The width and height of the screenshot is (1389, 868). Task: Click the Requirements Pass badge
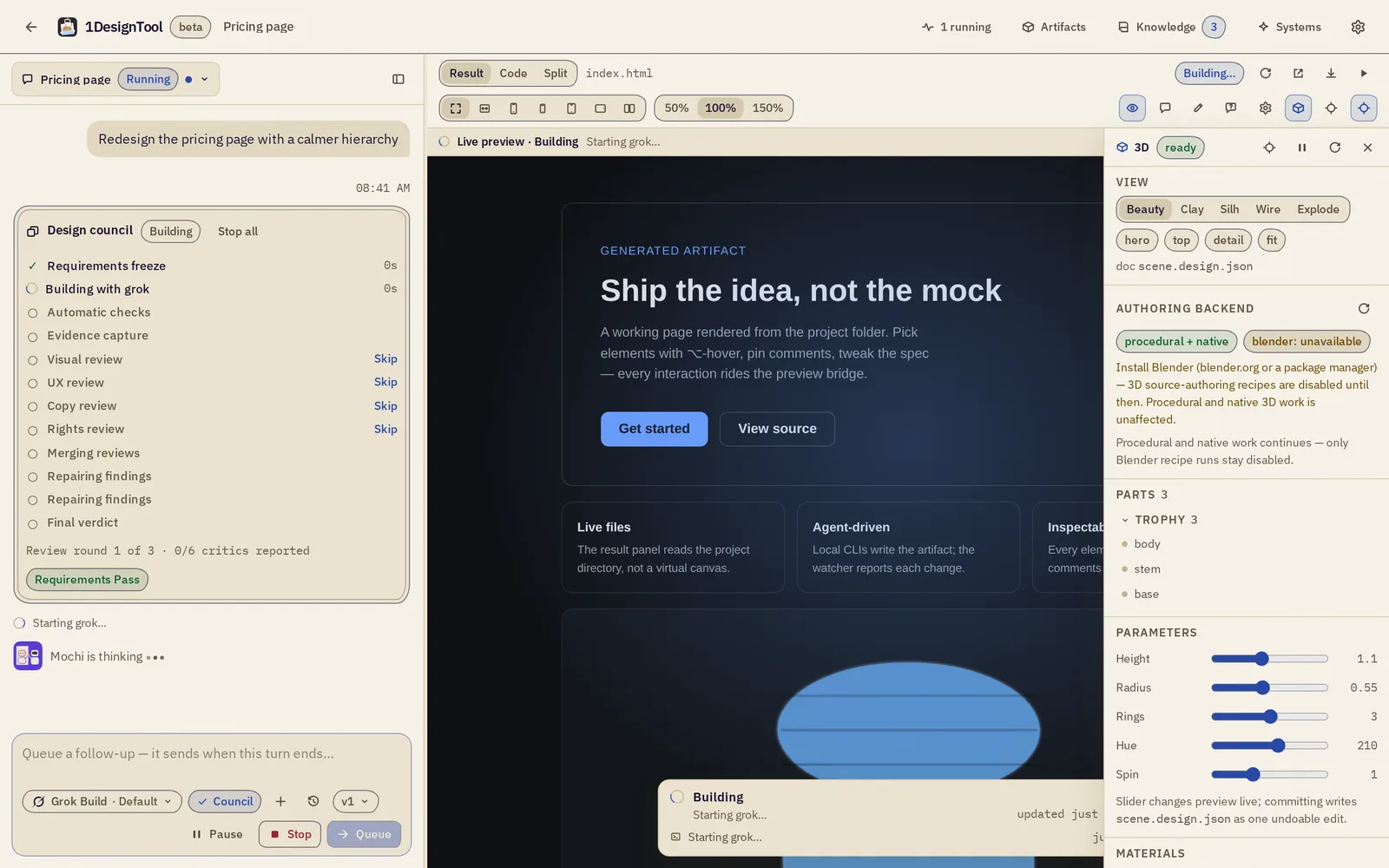[87, 580]
